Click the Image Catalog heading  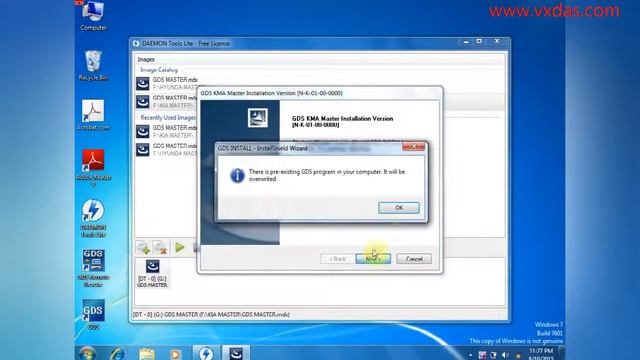[159, 70]
